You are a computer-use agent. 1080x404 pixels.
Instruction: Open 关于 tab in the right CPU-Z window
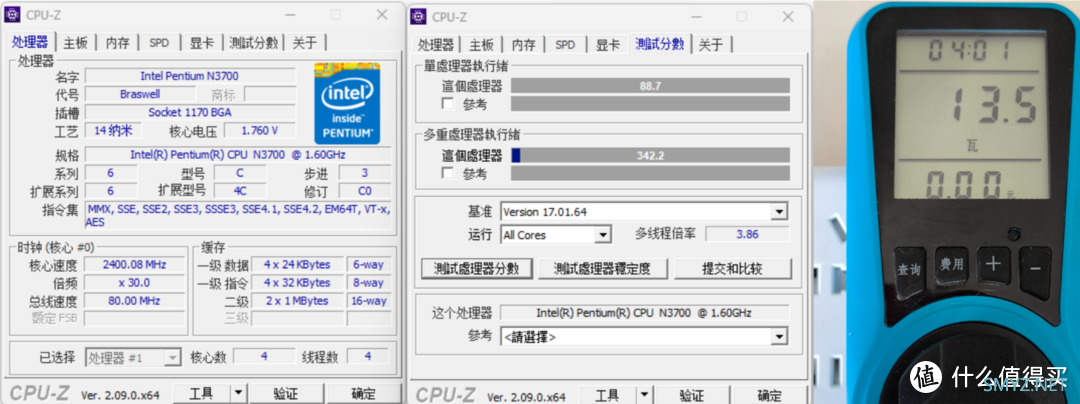coord(711,45)
